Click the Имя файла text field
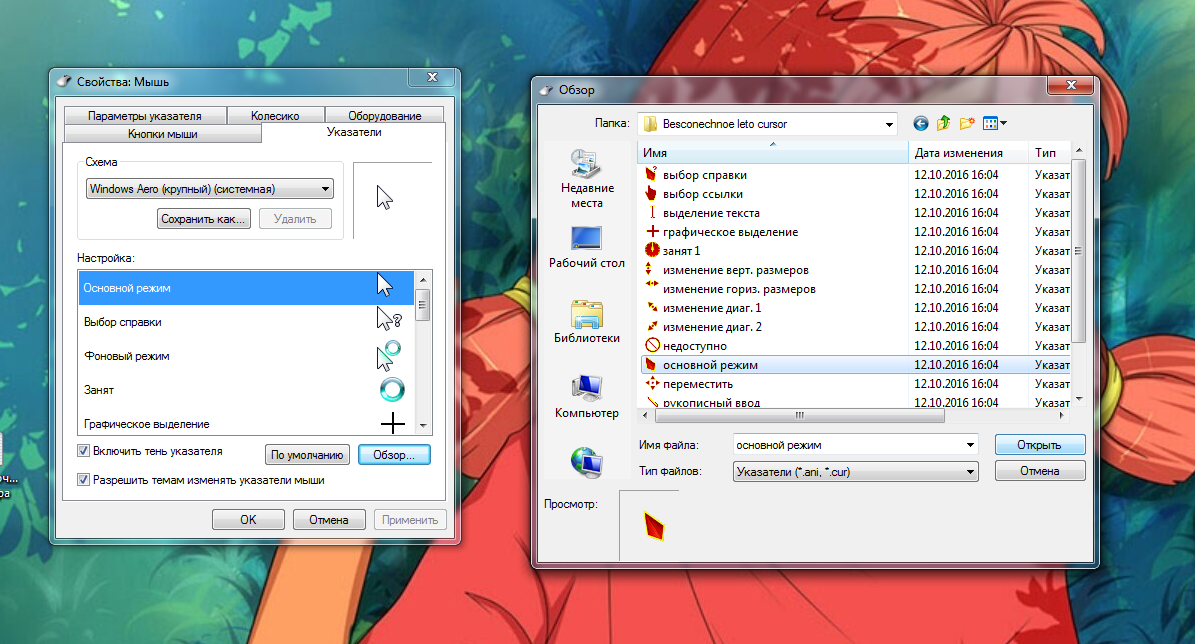This screenshot has height=644, width=1195. 847,445
